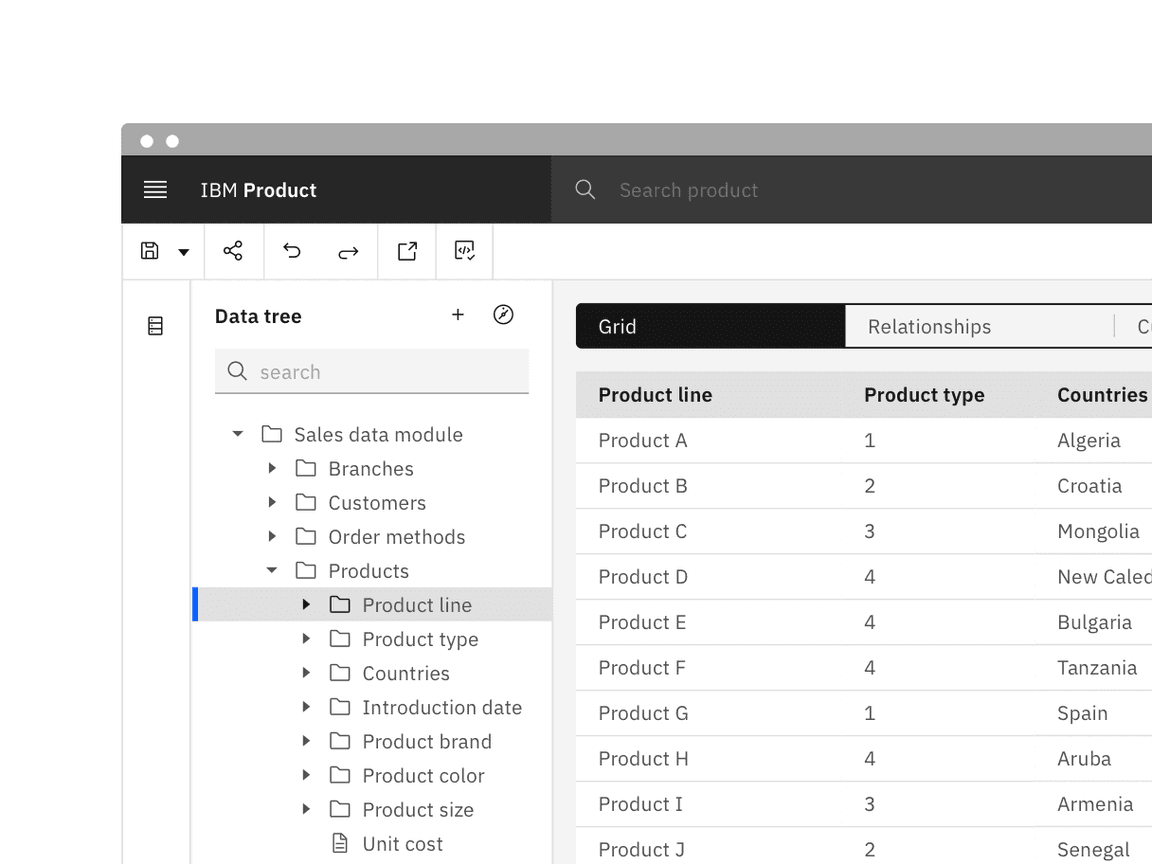Viewport: 1152px width, 864px height.
Task: Switch to the Relationships tab
Action: (x=928, y=326)
